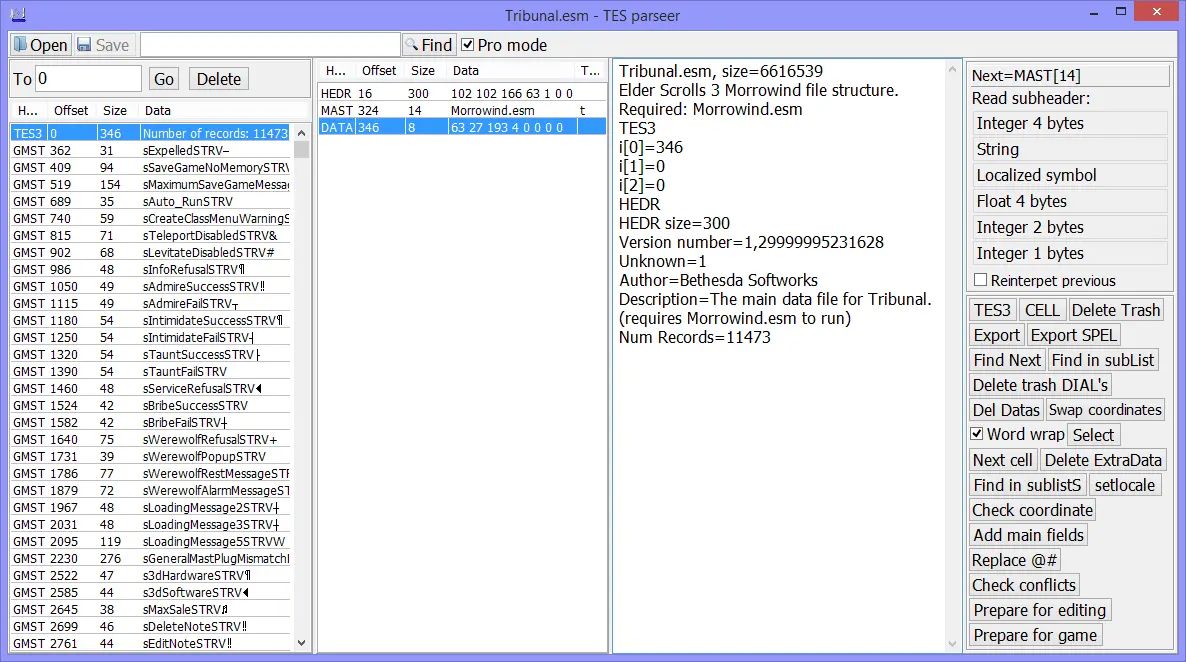Screen dimensions: 1186x662
Task: Select the sWerewolfPopupSTRV GMST row
Action: click(x=151, y=456)
